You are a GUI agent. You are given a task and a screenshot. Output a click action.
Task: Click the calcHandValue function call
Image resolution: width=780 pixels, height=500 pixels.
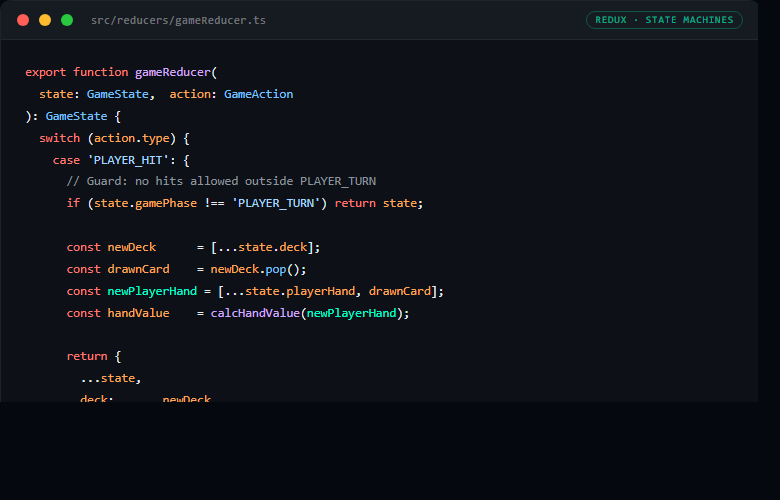[x=255, y=313]
